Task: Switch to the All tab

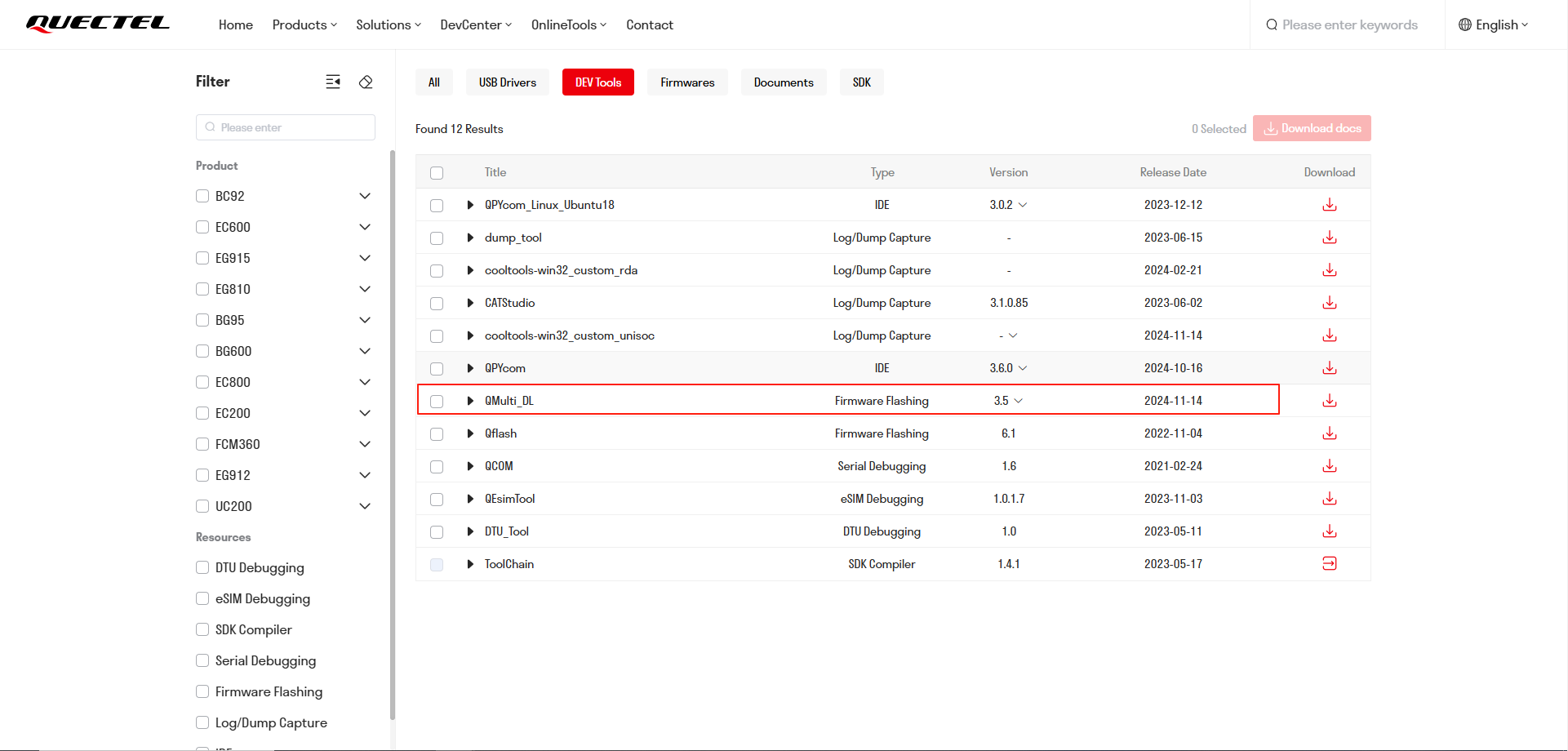Action: 434,82
